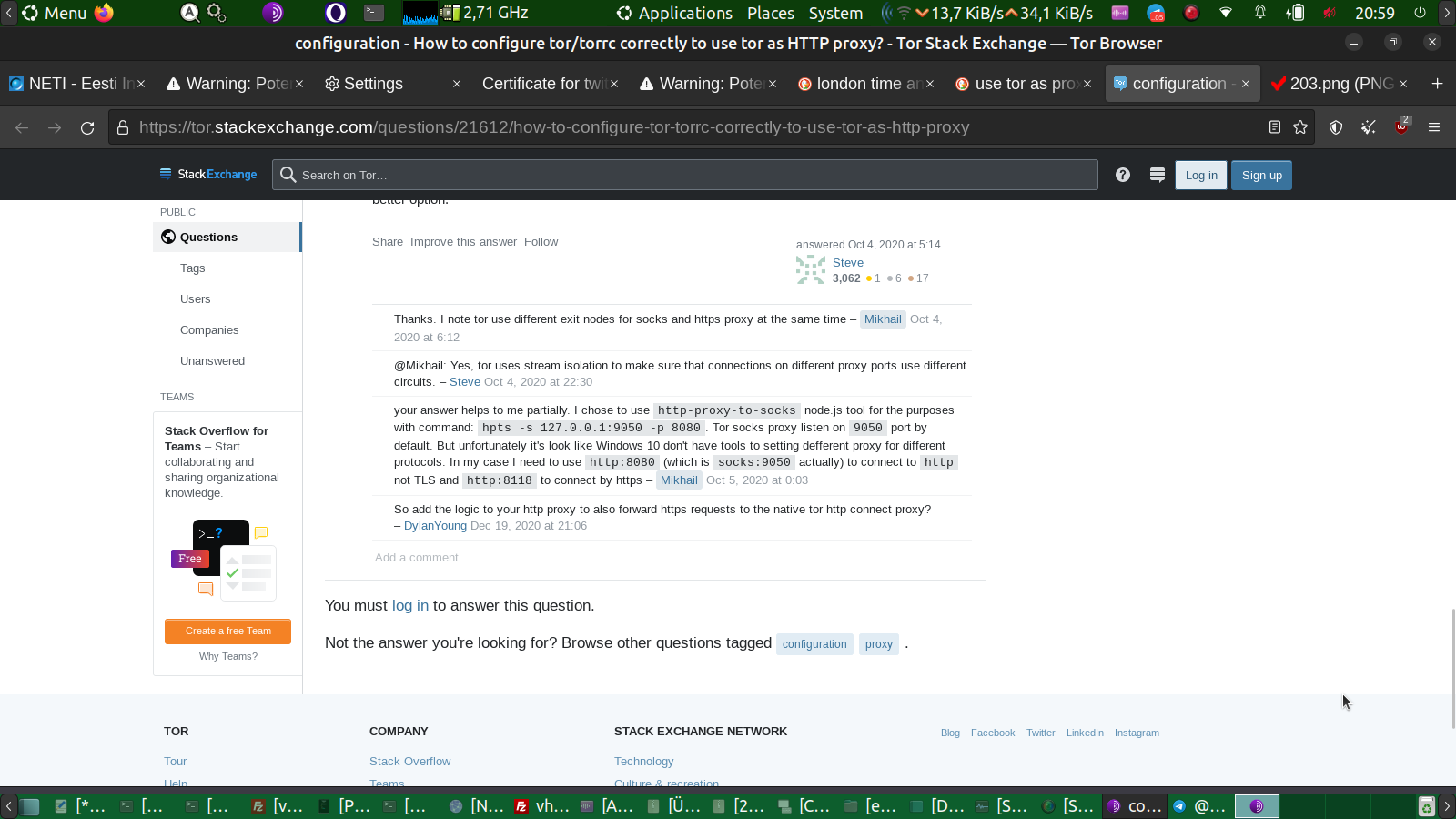Open the configuration tag
Screen dimensions: 1456x819
(x=814, y=644)
